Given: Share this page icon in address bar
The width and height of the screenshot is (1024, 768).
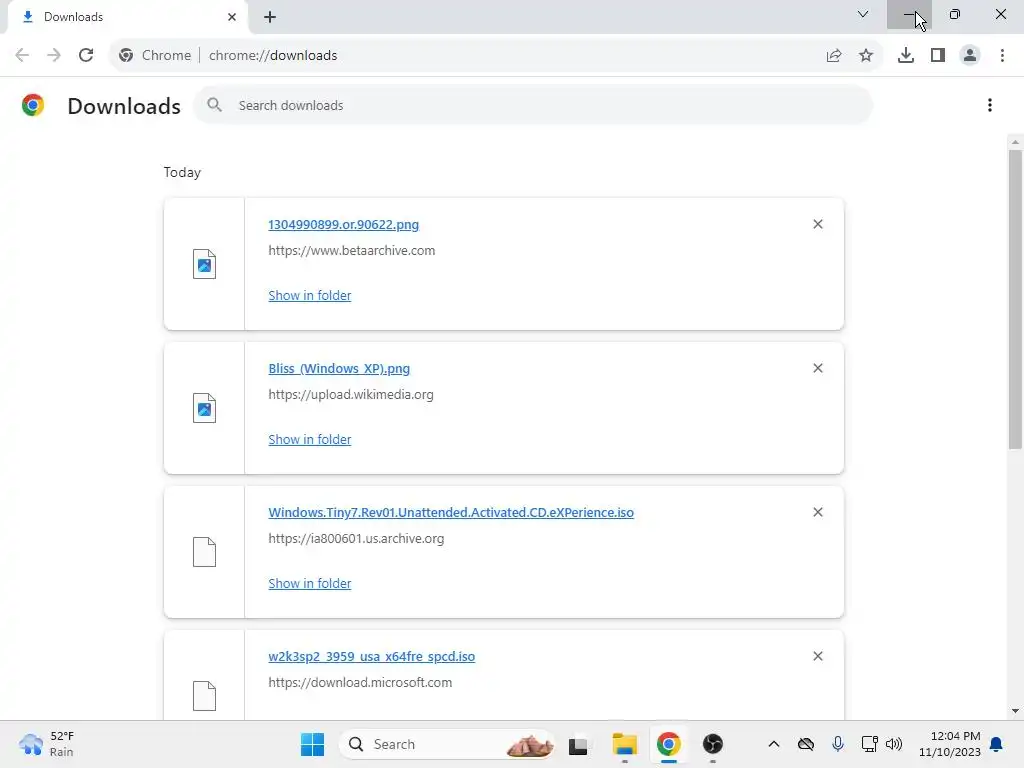Looking at the screenshot, I should coord(834,56).
